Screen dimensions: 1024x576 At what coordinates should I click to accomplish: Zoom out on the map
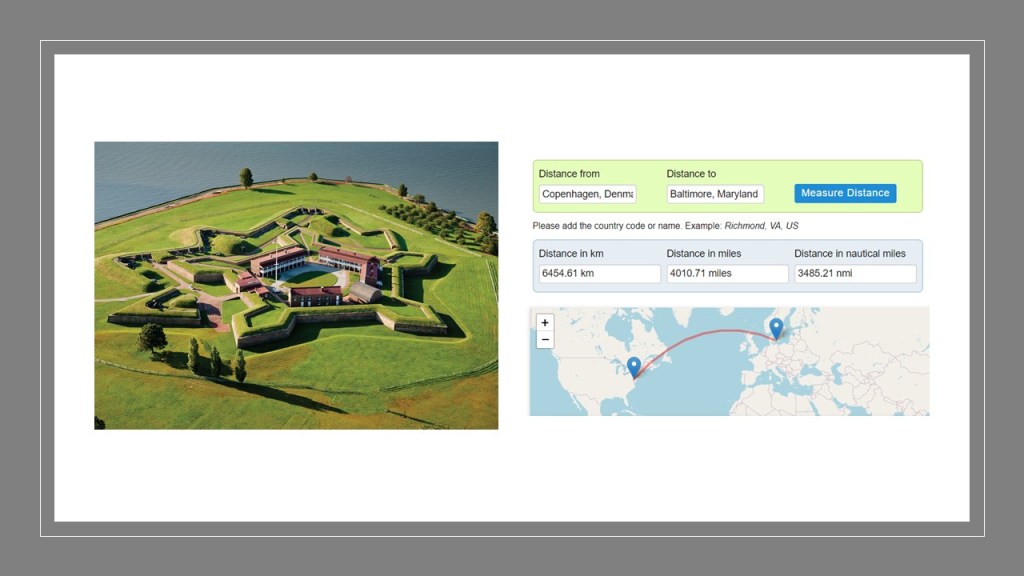point(545,340)
